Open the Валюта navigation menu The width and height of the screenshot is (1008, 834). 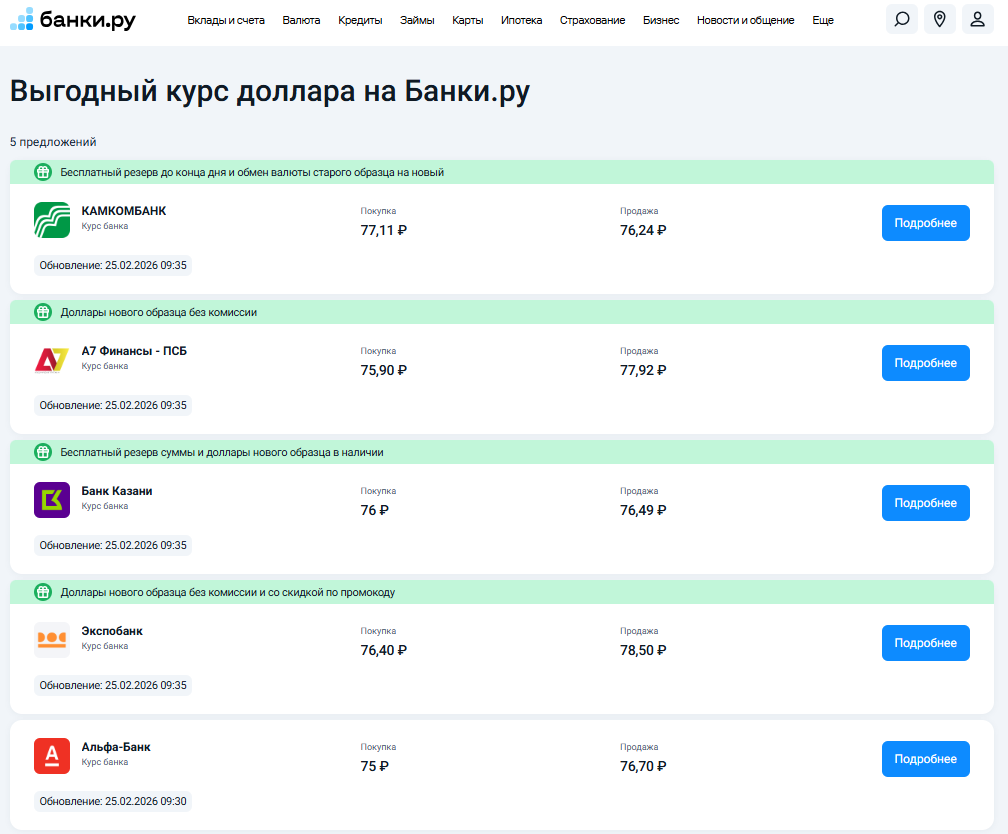click(303, 19)
